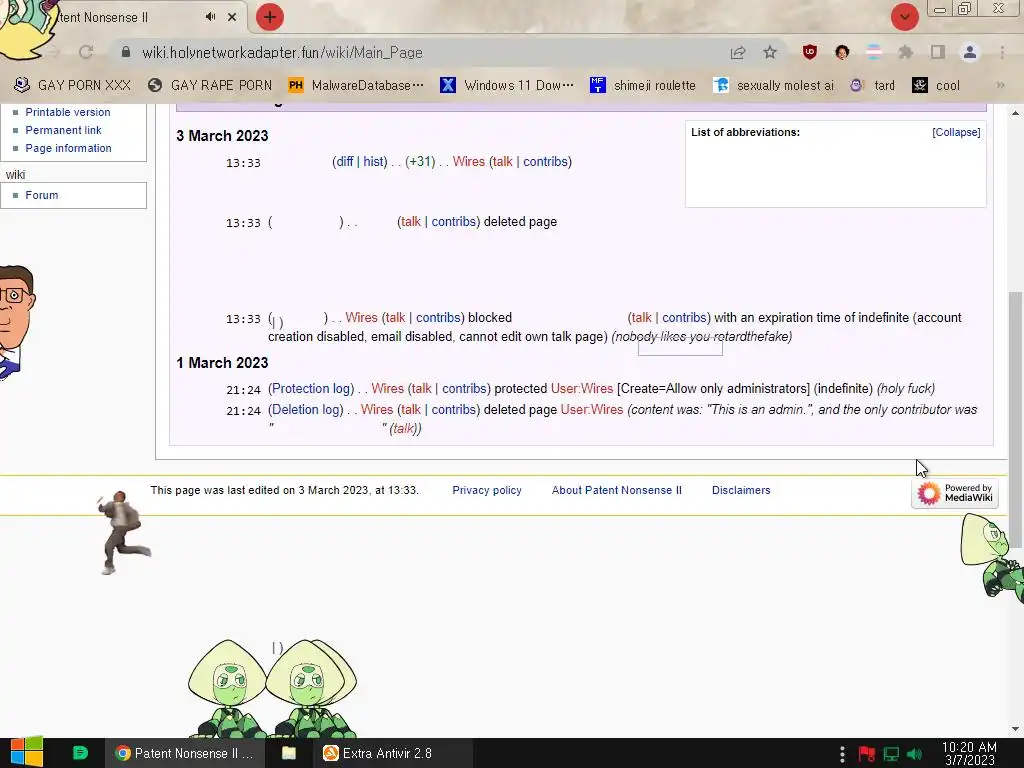Show hidden bookmarks with the double chevron
Image resolution: width=1024 pixels, height=768 pixels.
click(1000, 85)
